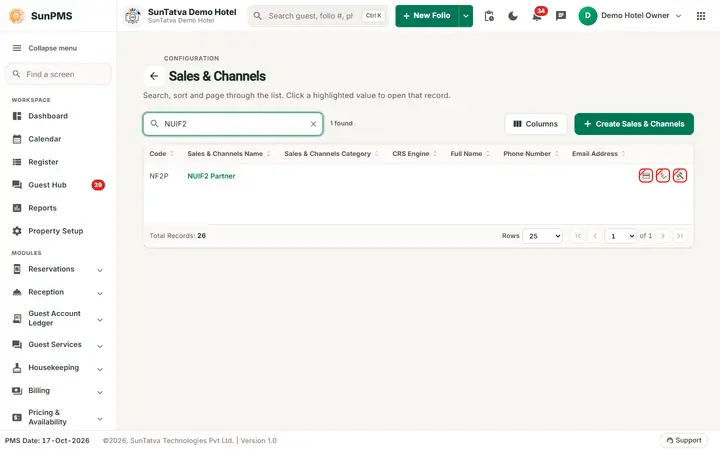Open the page number dropdown
The height and width of the screenshot is (450, 720).
tap(620, 236)
